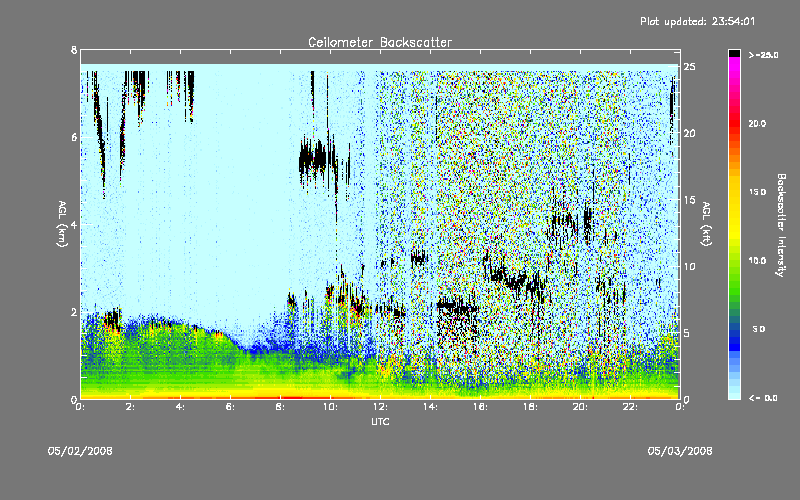Click the colorbar value '5.0'
The image size is (800, 500).
[758, 329]
